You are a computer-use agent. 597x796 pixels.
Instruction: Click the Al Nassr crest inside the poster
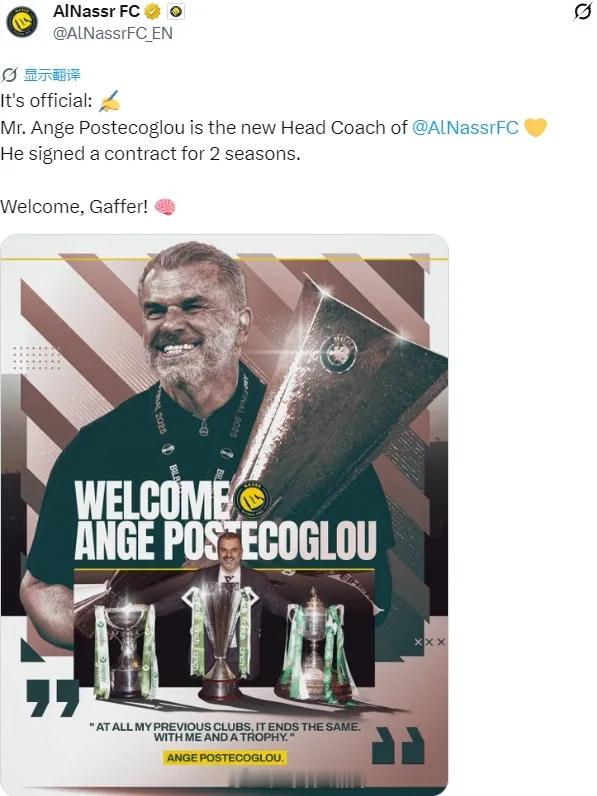(x=252, y=499)
